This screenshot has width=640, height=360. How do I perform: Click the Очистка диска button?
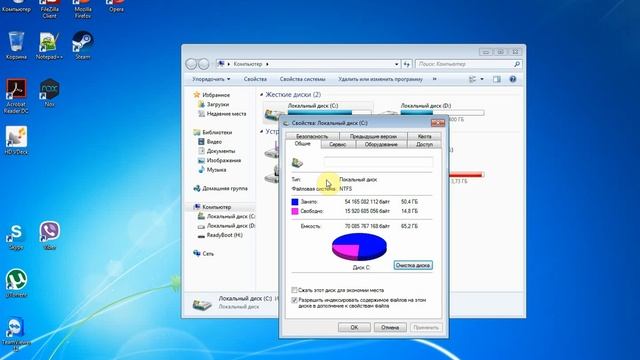click(413, 265)
